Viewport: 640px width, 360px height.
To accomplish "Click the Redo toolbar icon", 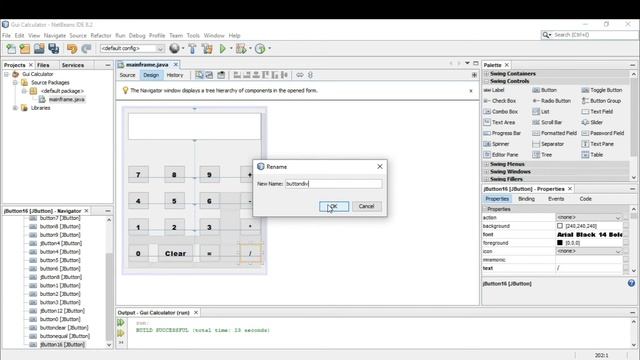I will pyautogui.click(x=86, y=49).
